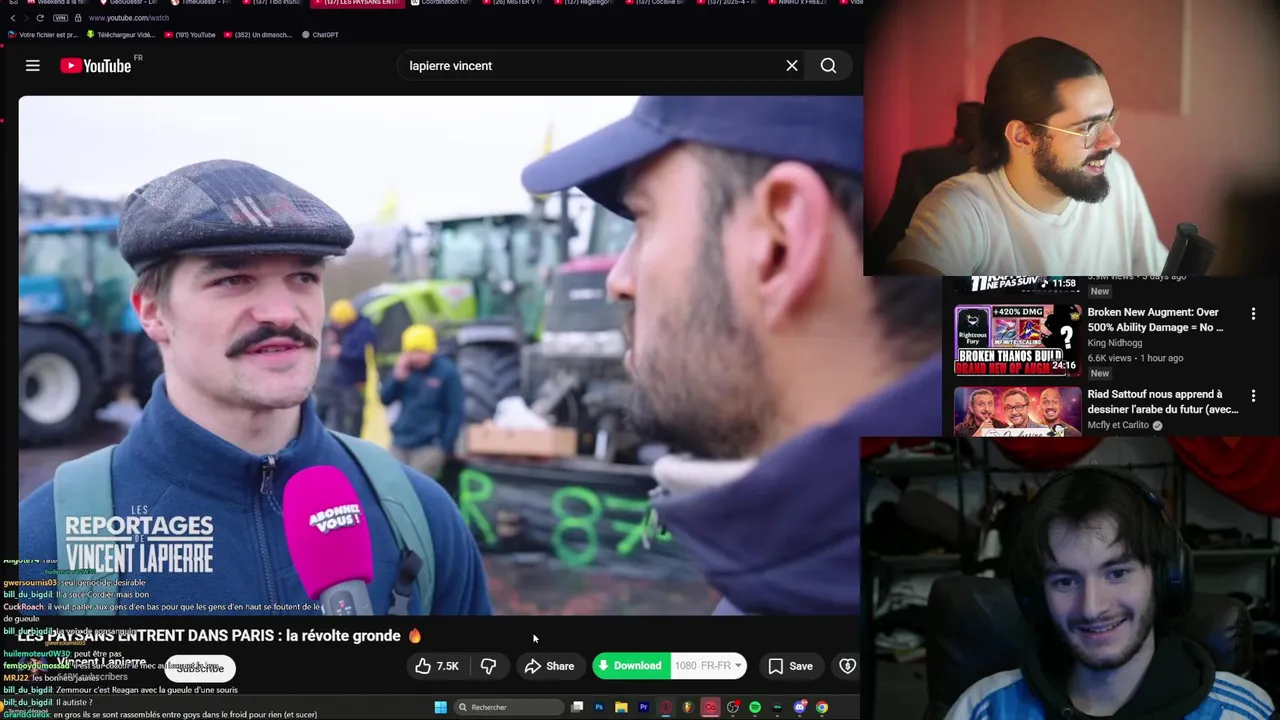Viewport: 1280px width, 720px height.
Task: Open Spotify from the taskbar
Action: click(755, 707)
